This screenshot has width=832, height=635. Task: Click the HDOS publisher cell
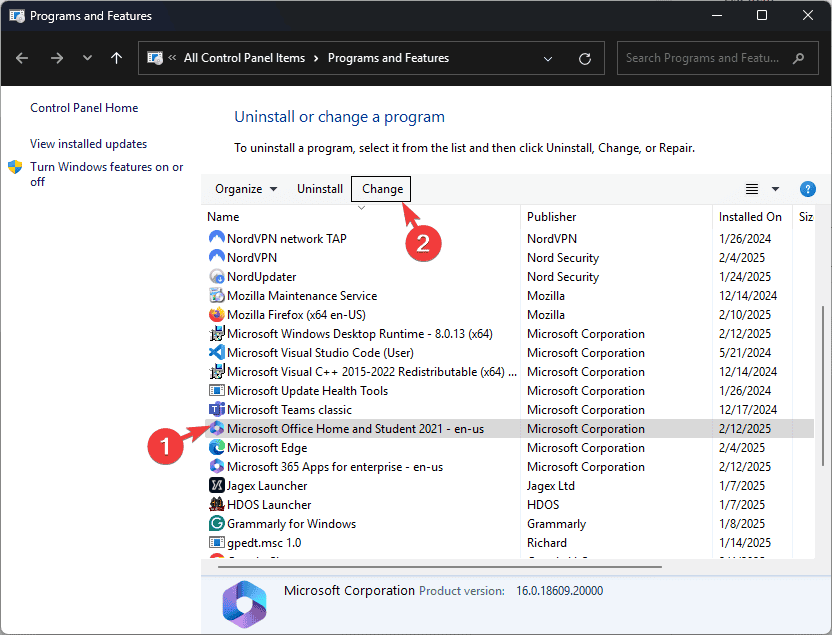point(543,505)
